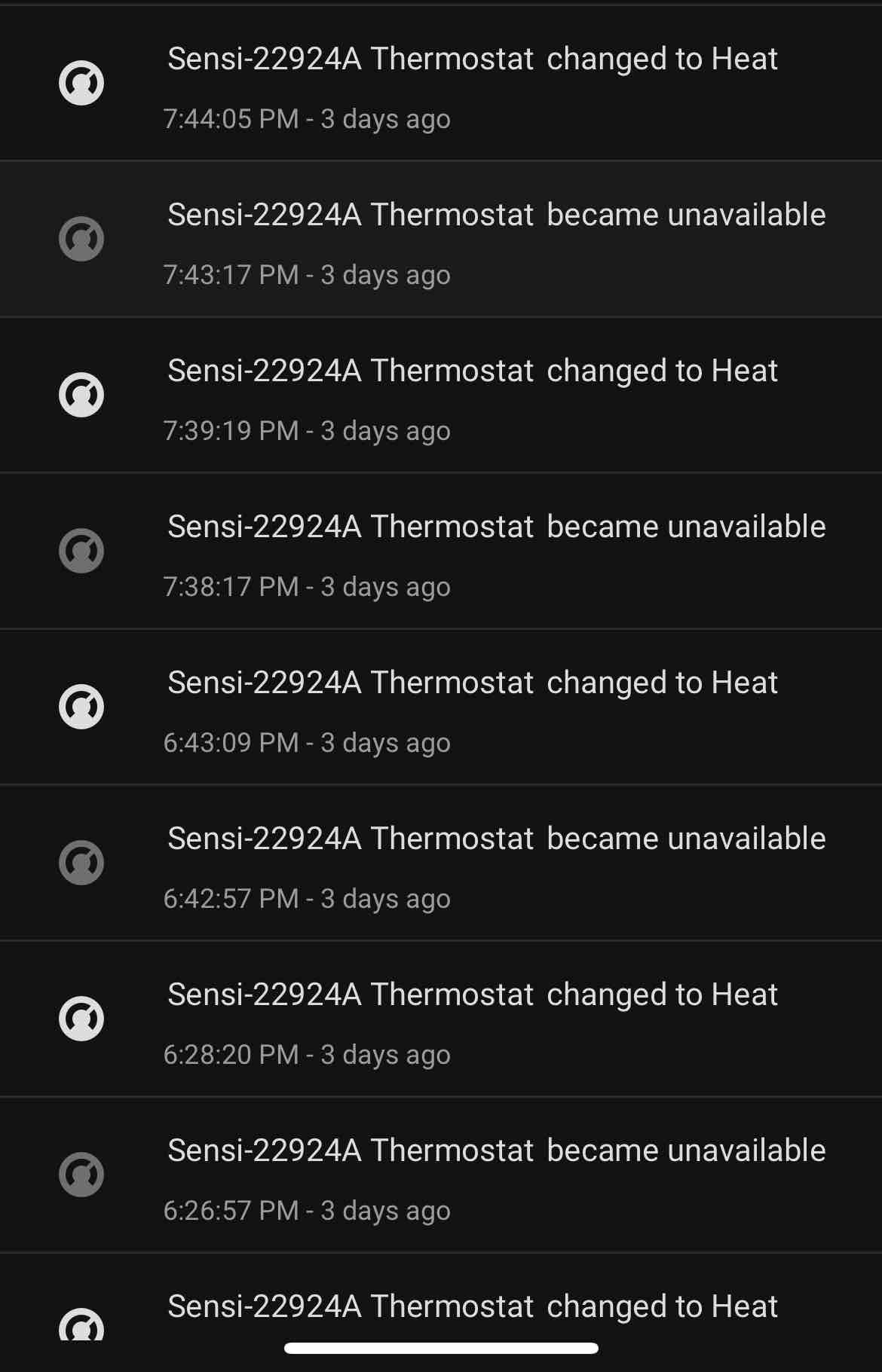Open Sensi-22924A Thermostat link at 7:39:19 PM
882x1372 pixels.
click(351, 371)
